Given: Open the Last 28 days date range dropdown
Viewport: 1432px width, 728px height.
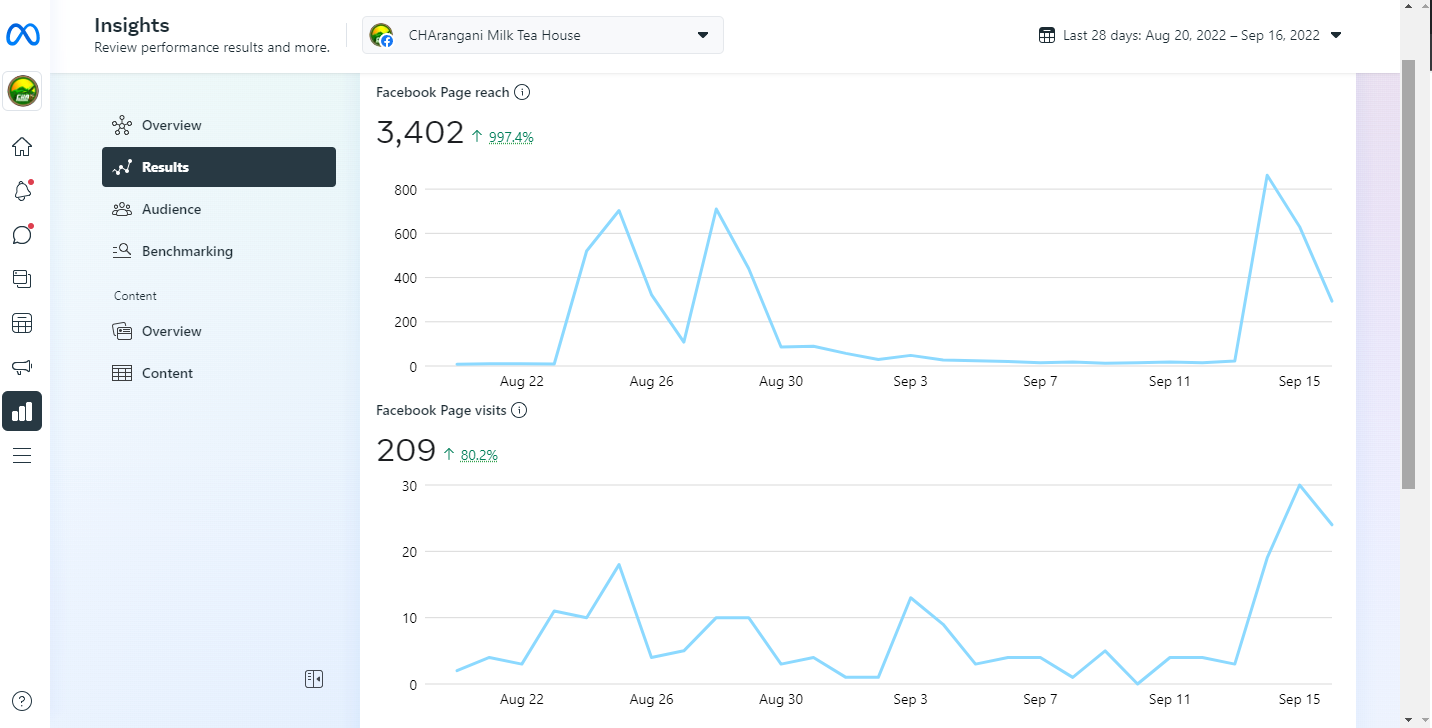Looking at the screenshot, I should [1190, 35].
